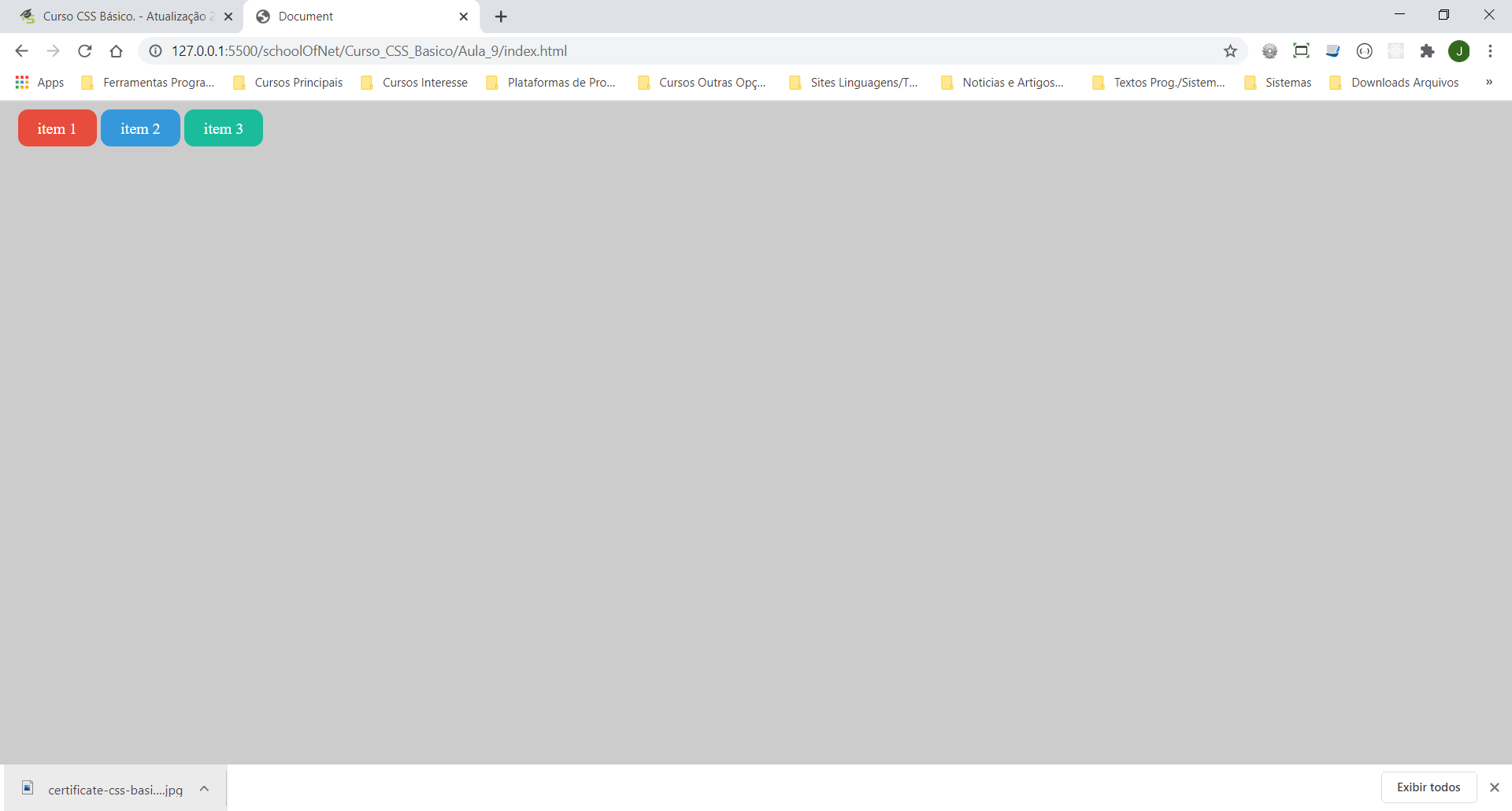The width and height of the screenshot is (1512, 811).
Task: Click the red item 1 button
Action: tap(57, 128)
